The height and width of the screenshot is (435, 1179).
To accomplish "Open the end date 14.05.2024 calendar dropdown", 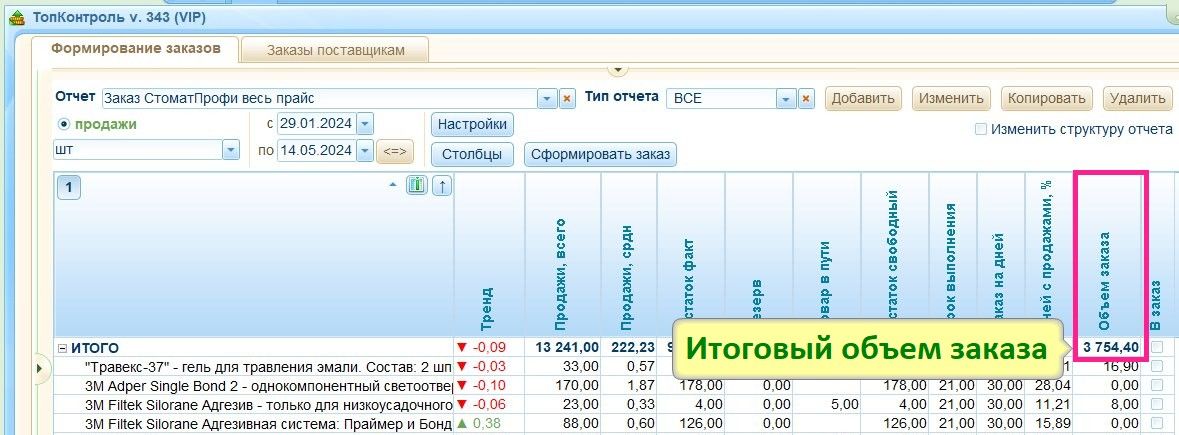I will (x=365, y=151).
